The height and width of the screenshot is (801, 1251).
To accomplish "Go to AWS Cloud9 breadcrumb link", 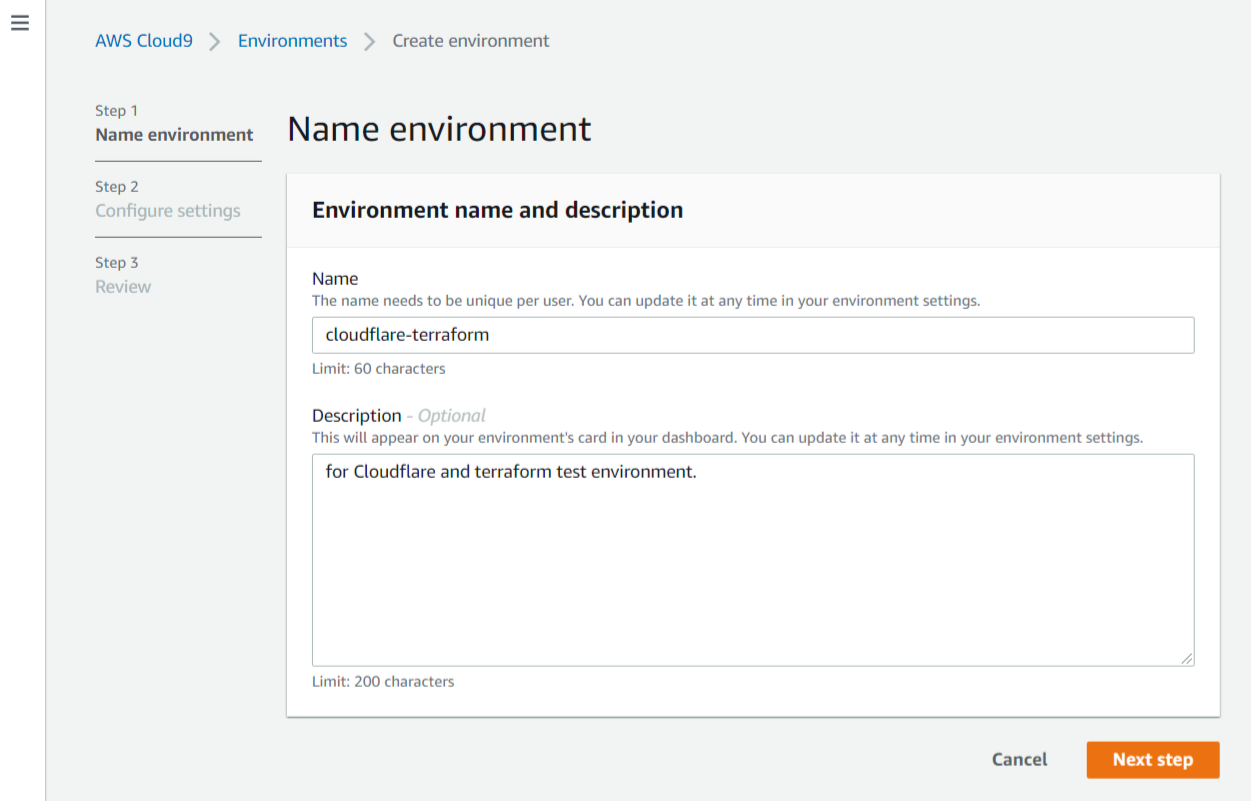I will (144, 41).
